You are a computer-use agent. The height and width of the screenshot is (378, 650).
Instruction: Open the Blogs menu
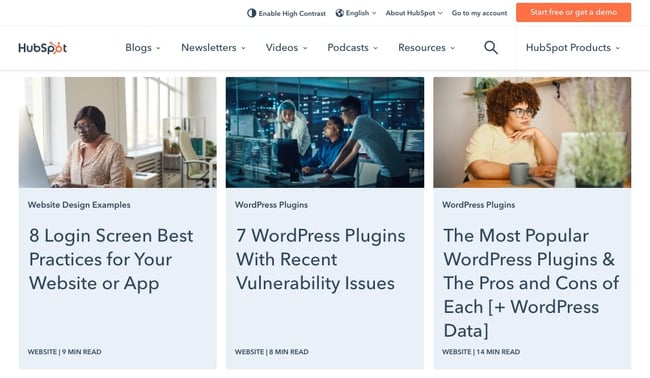(143, 48)
